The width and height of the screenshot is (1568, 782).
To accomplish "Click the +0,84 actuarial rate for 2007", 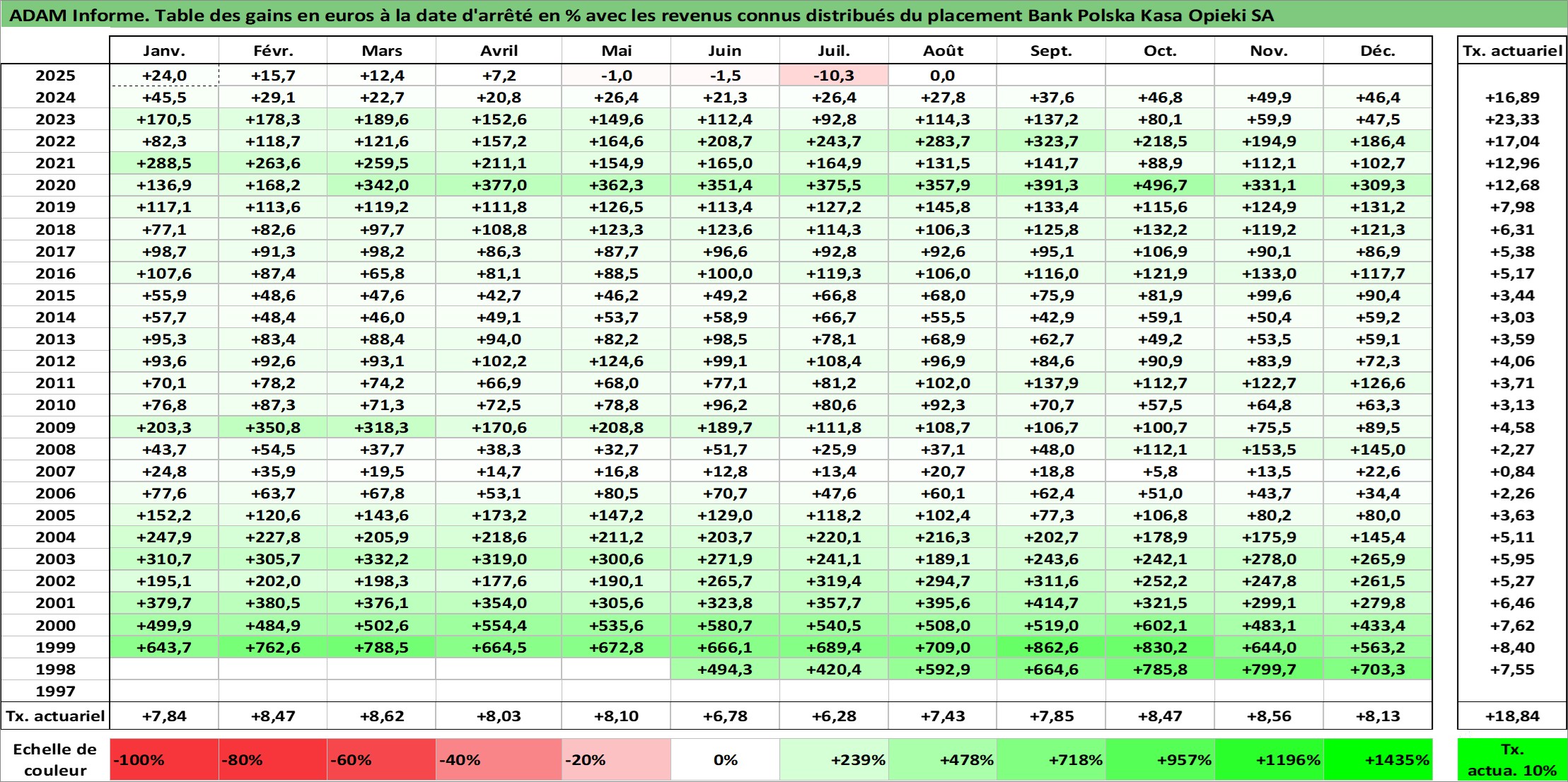I will [x=1512, y=471].
